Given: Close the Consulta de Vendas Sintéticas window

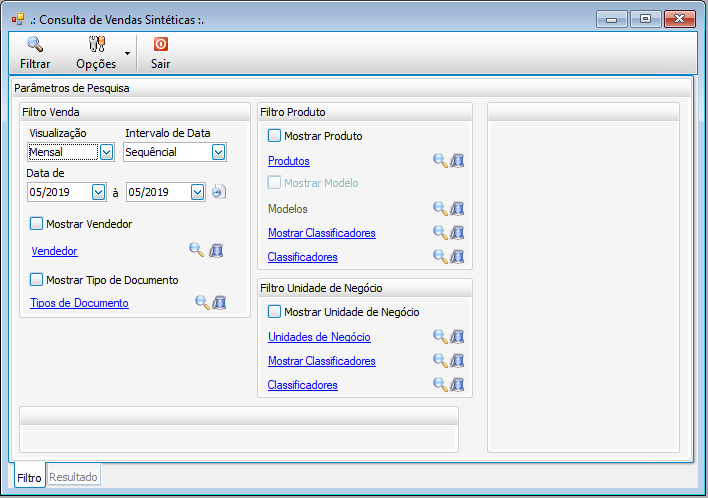Looking at the screenshot, I should (680, 19).
